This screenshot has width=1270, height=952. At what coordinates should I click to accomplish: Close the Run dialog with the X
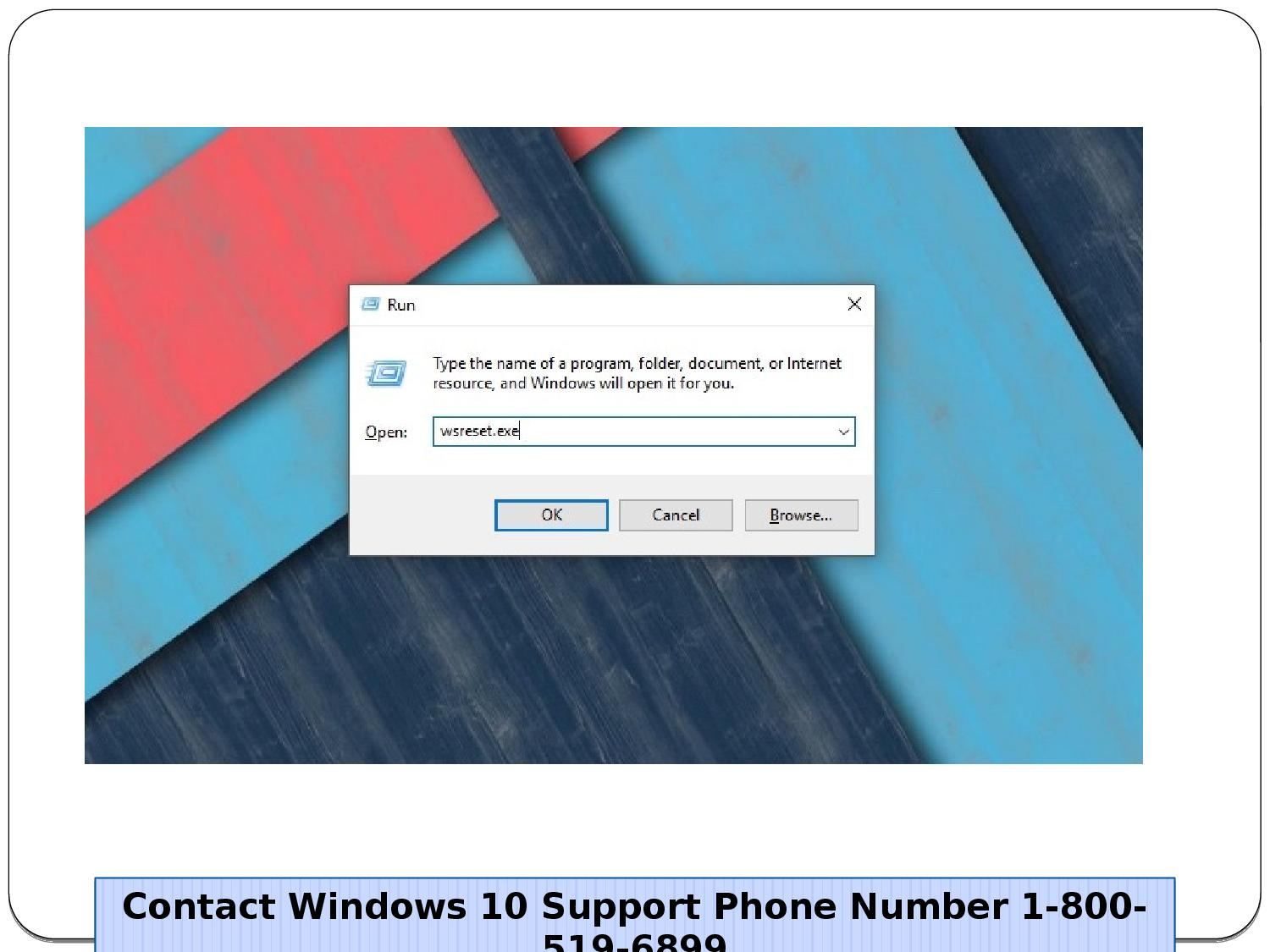click(x=854, y=304)
